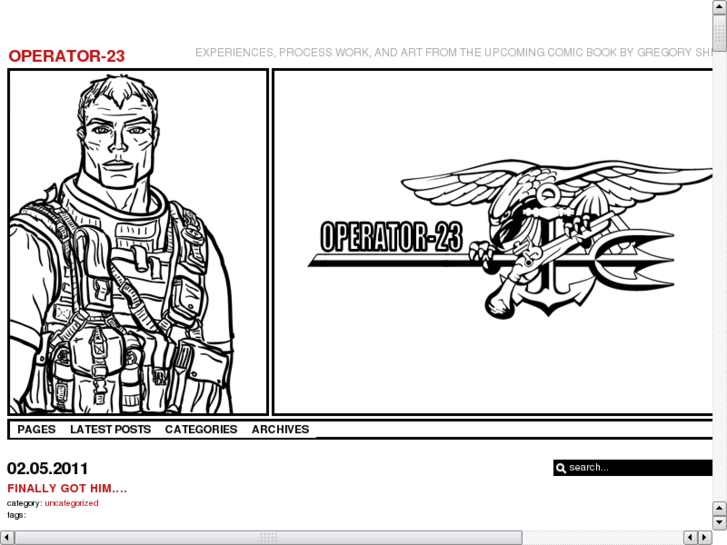
Task: Click the 02.05.2011 post date
Action: point(47,468)
